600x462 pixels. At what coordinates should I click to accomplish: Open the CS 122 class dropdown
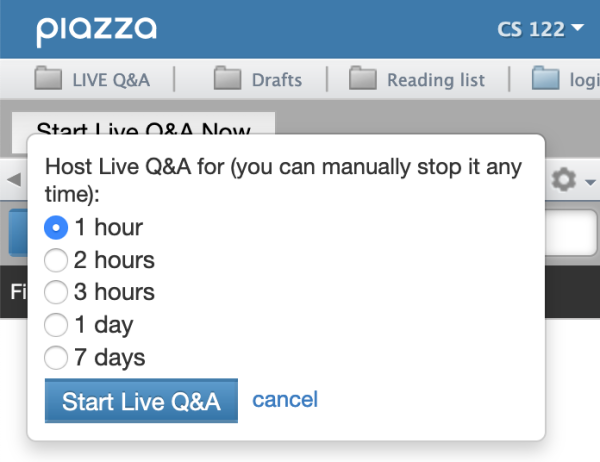point(546,29)
